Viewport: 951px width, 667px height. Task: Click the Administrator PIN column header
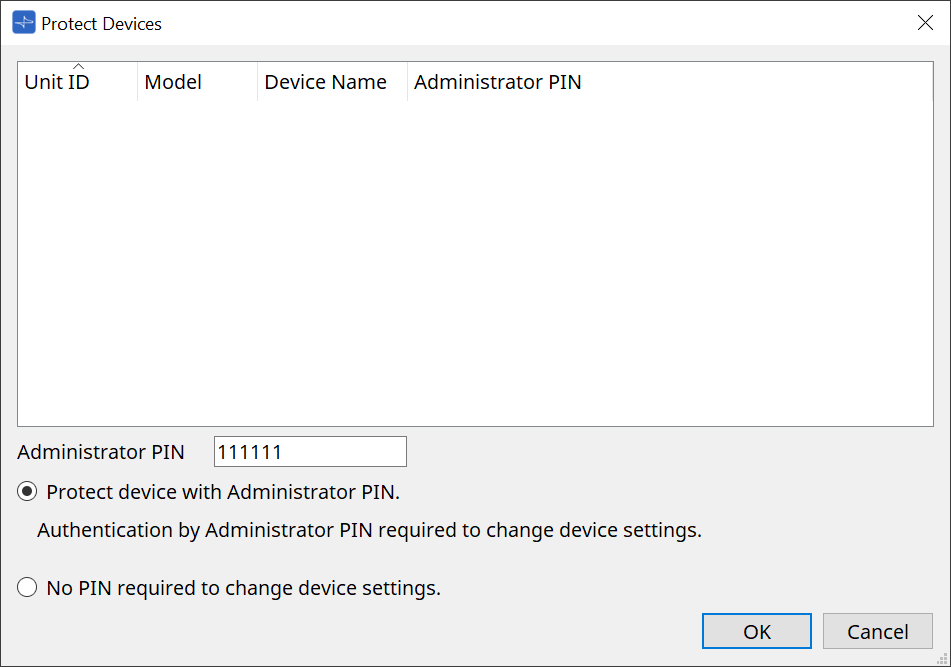[497, 82]
